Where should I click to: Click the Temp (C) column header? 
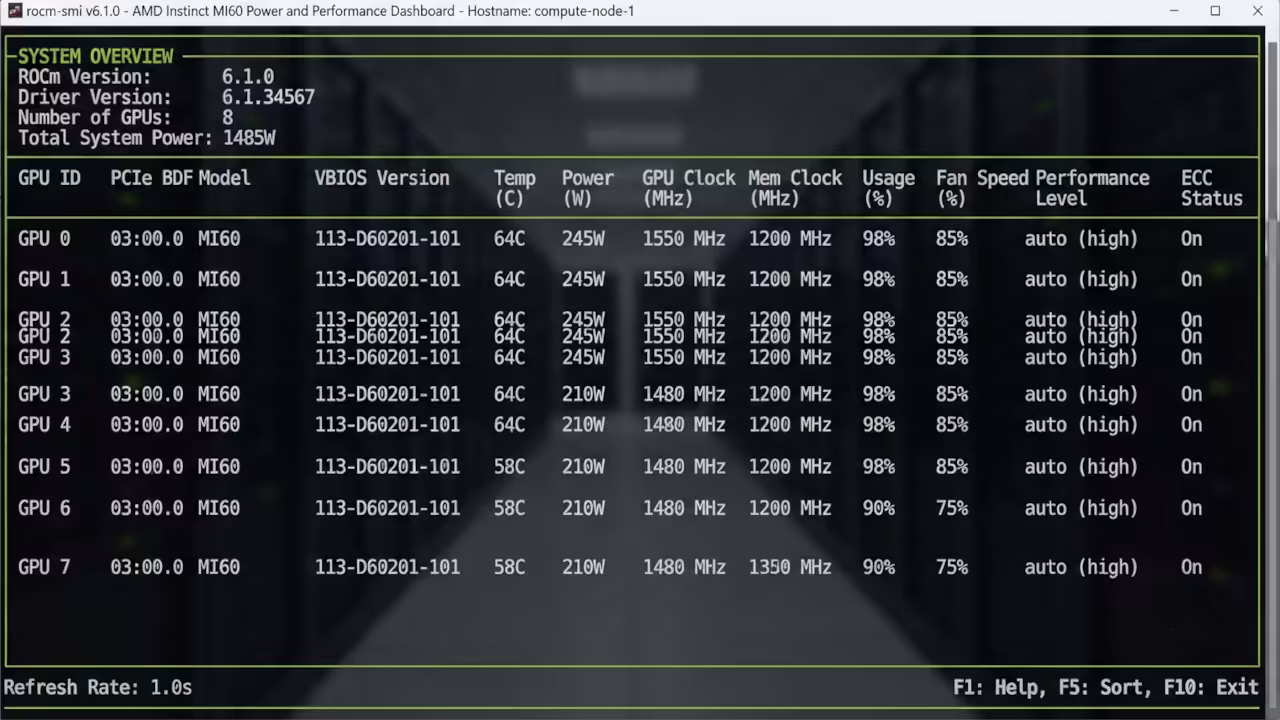pos(515,188)
